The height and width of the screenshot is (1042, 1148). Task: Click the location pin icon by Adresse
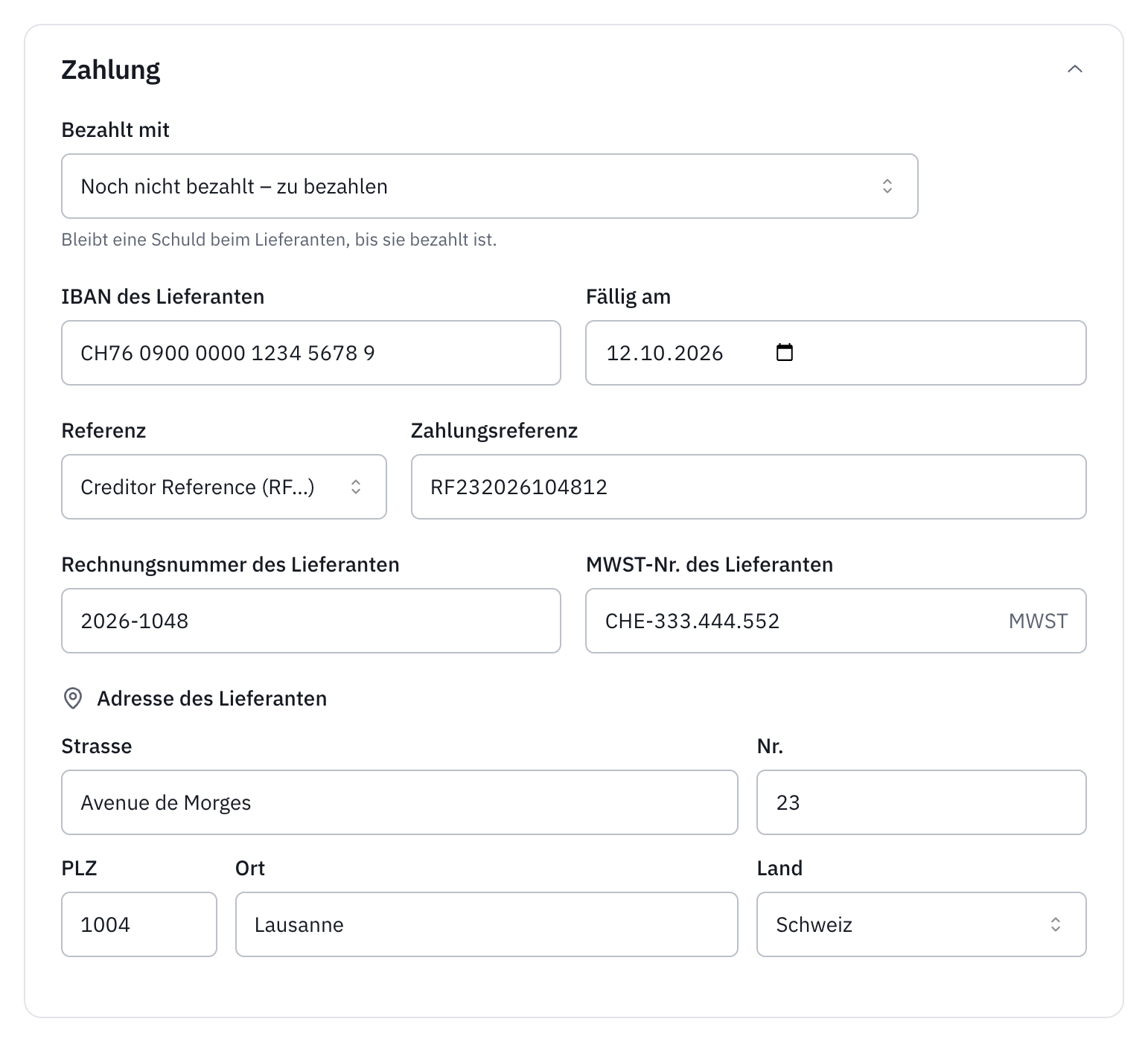point(73,698)
